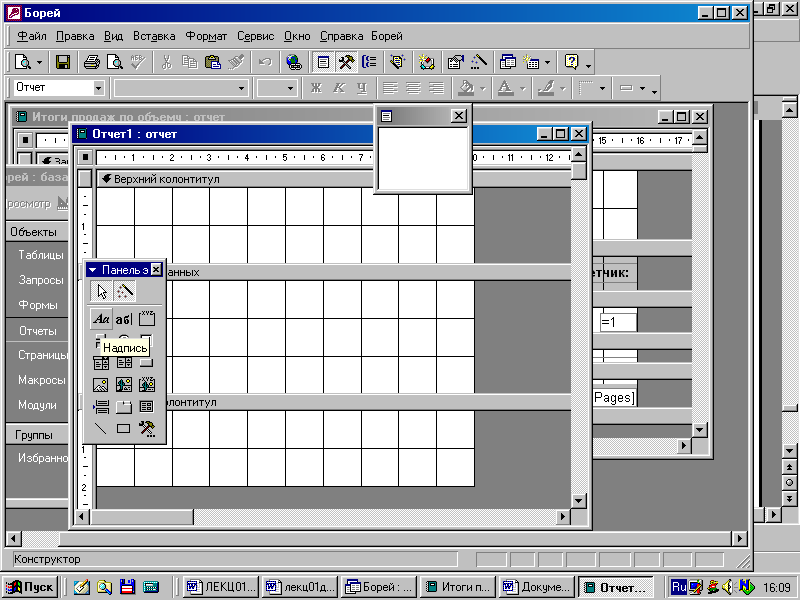Select the Text Box (аб|) tool

[123, 319]
